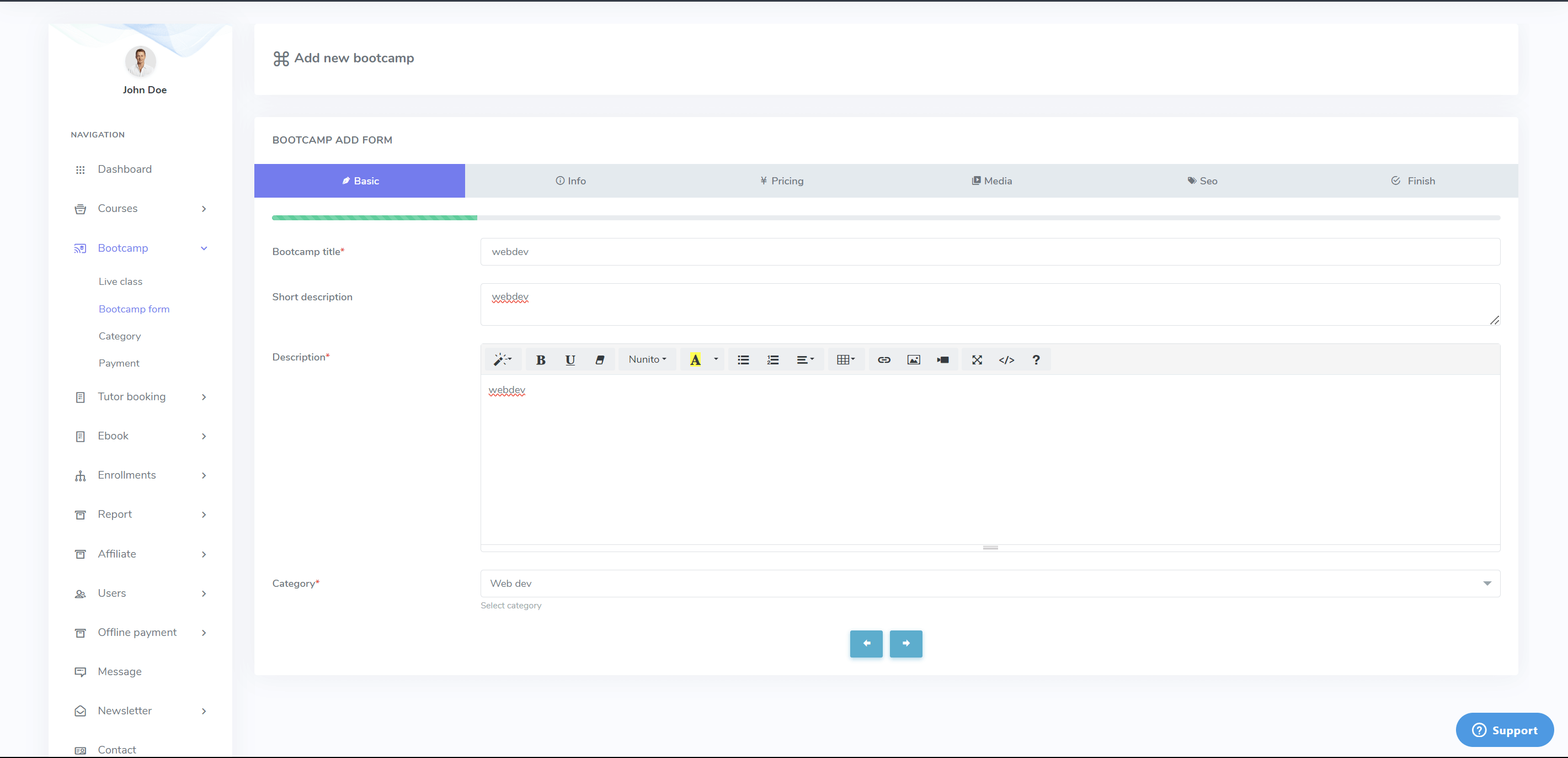The image size is (1568, 758).
Task: Open the table insert dropdown
Action: pos(845,359)
